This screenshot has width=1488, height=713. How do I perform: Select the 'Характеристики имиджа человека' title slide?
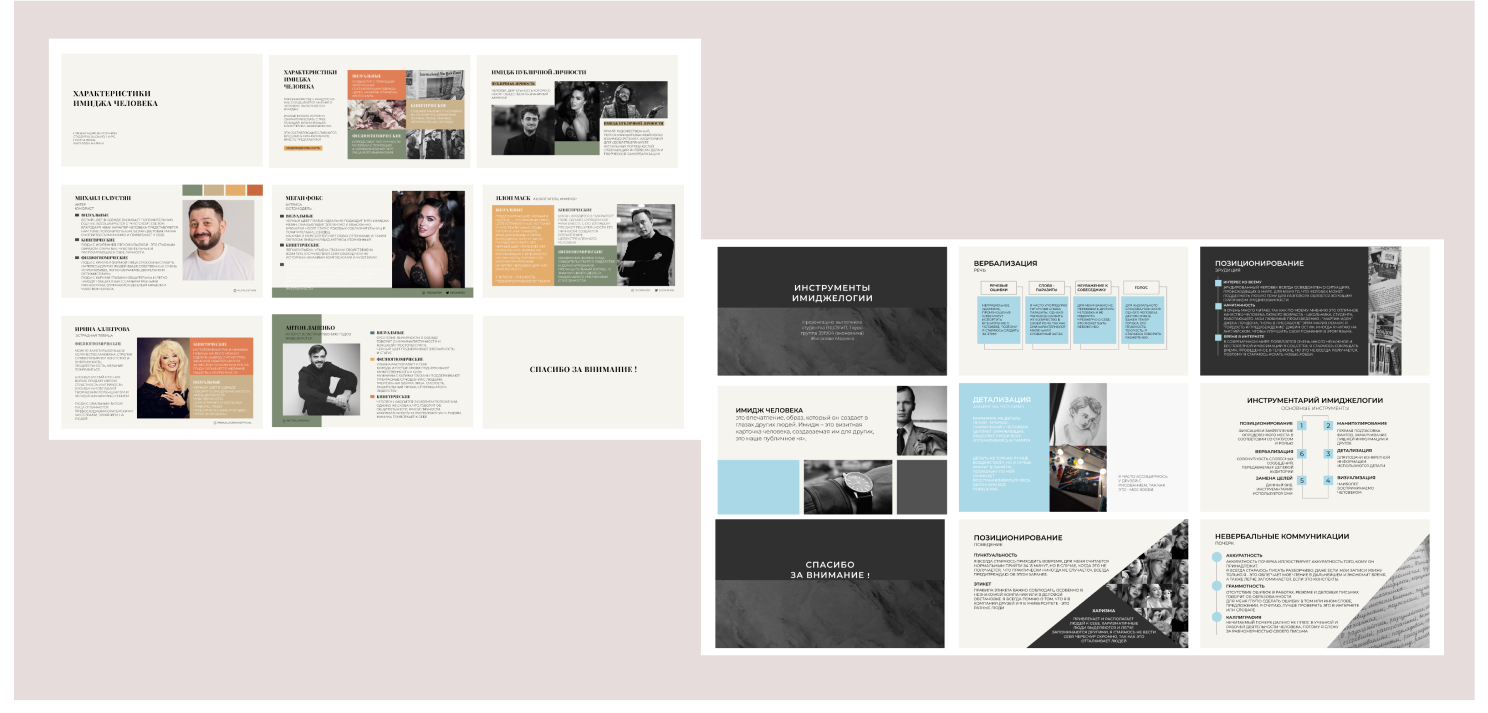tap(162, 110)
